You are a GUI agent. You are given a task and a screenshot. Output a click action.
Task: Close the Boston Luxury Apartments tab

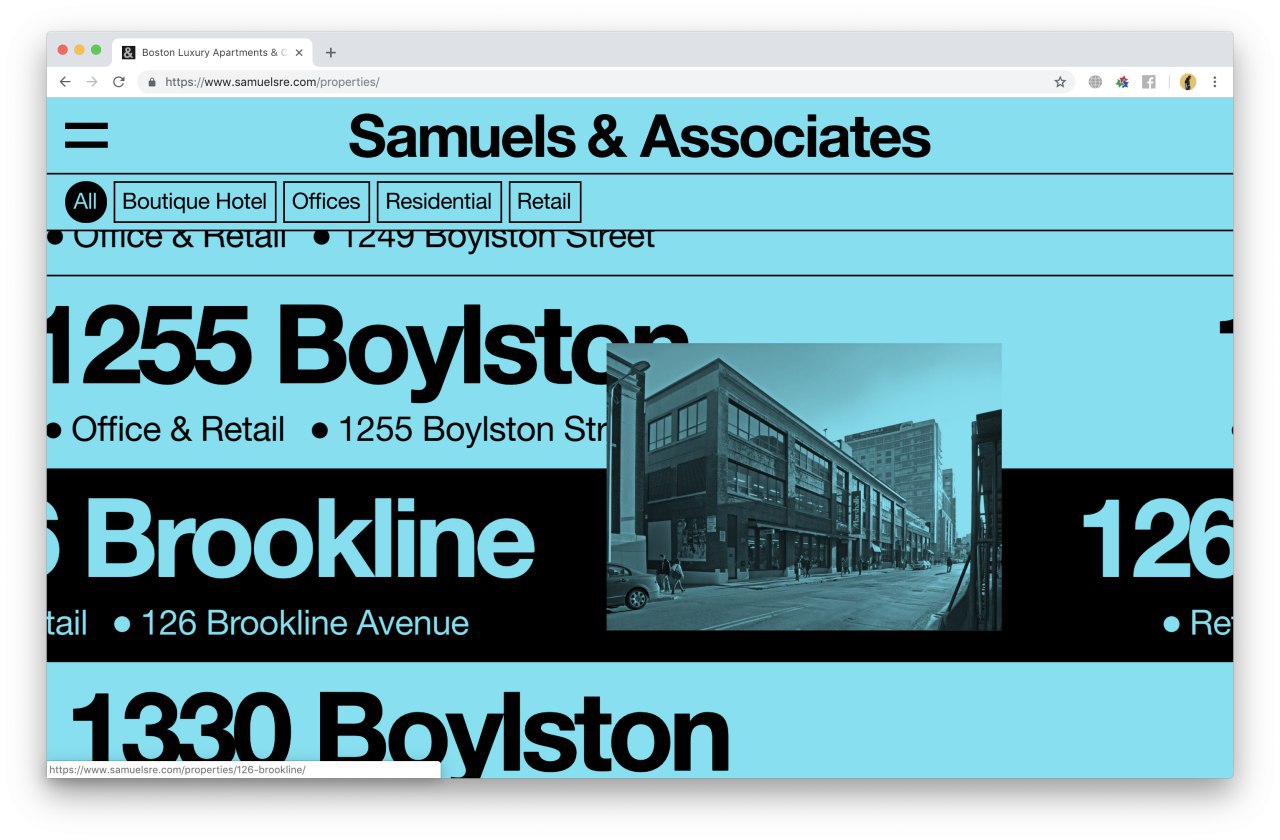coord(299,53)
